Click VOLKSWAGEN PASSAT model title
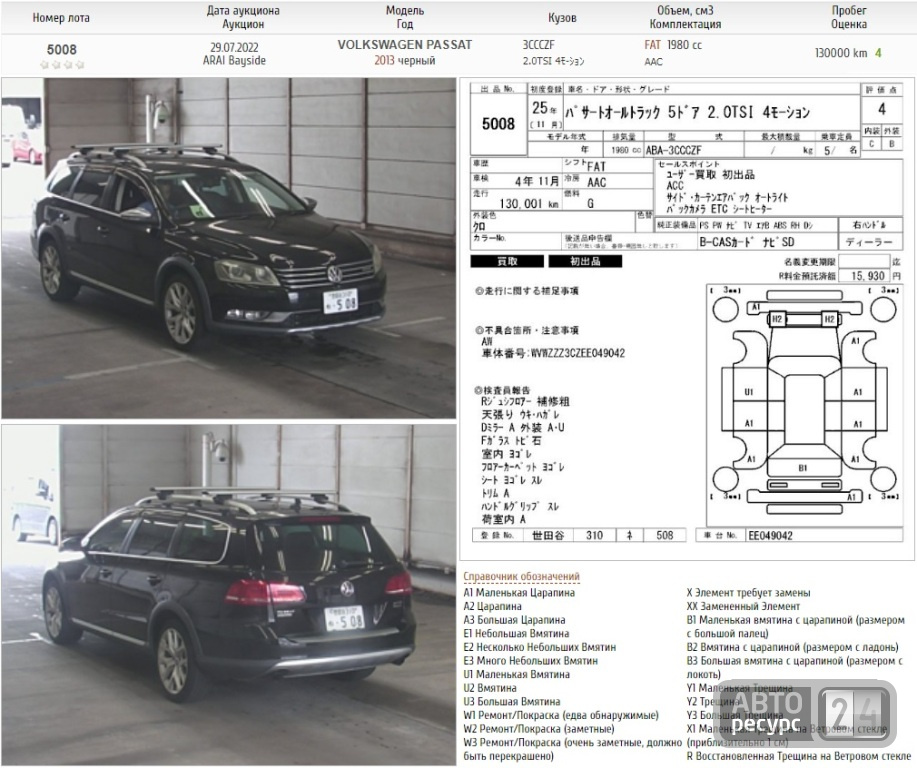The image size is (917, 768). 405,45
